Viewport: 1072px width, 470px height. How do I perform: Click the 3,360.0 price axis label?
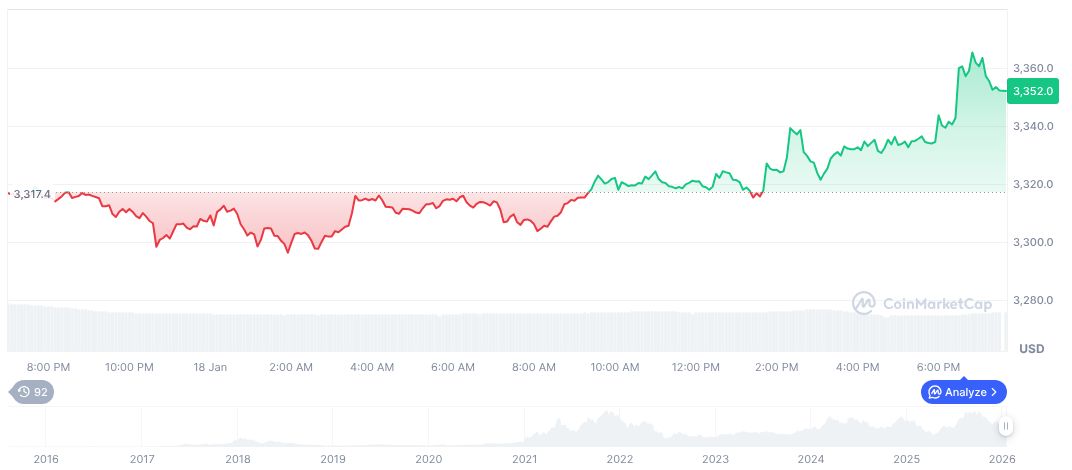tap(1032, 68)
